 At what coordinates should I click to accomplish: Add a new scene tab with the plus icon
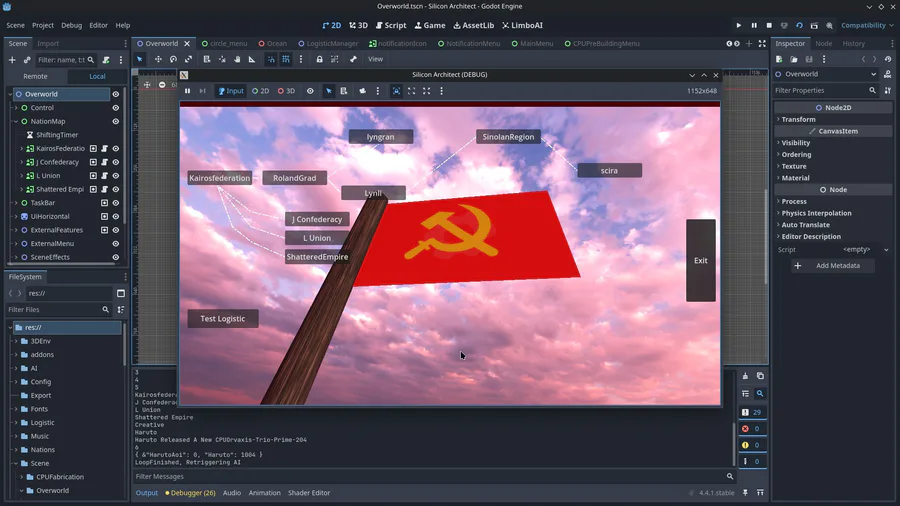[749, 44]
